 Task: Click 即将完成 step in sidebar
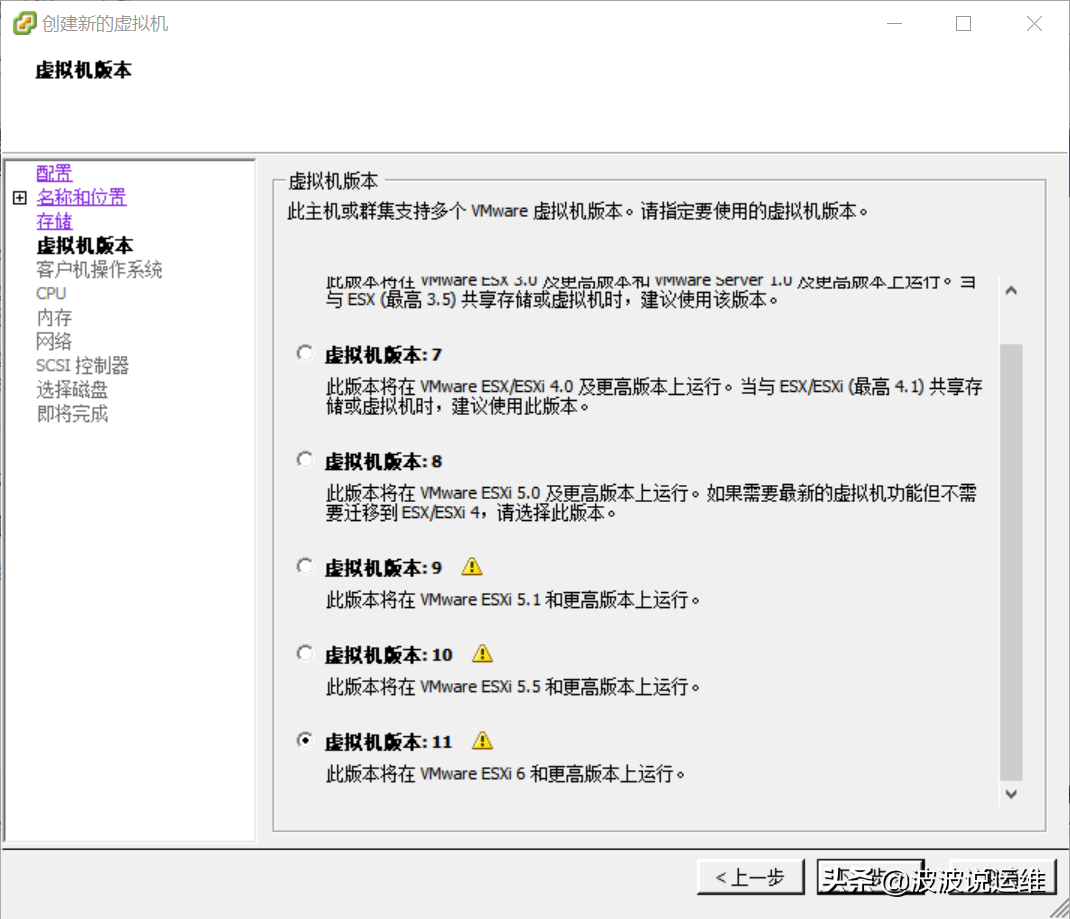72,413
